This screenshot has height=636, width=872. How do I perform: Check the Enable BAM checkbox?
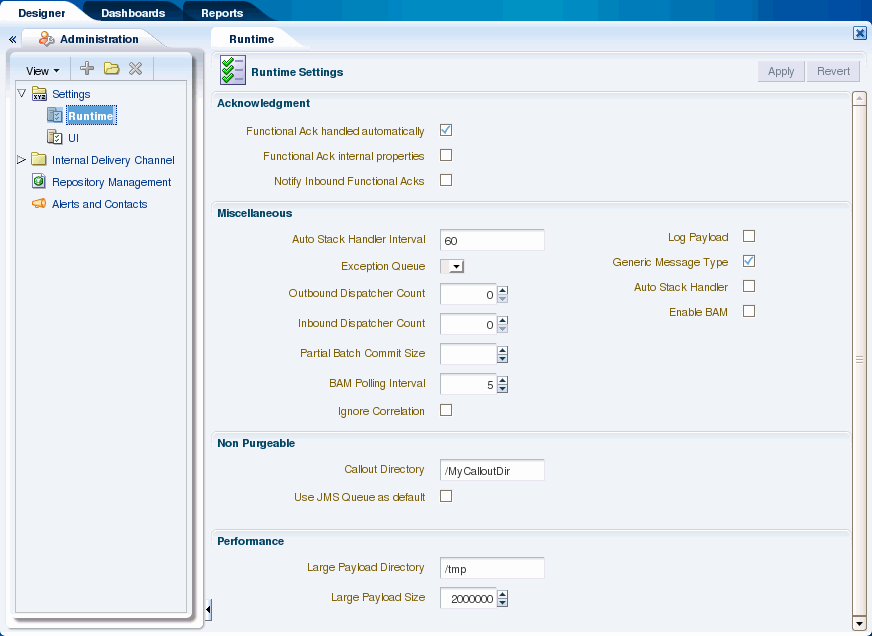point(749,311)
